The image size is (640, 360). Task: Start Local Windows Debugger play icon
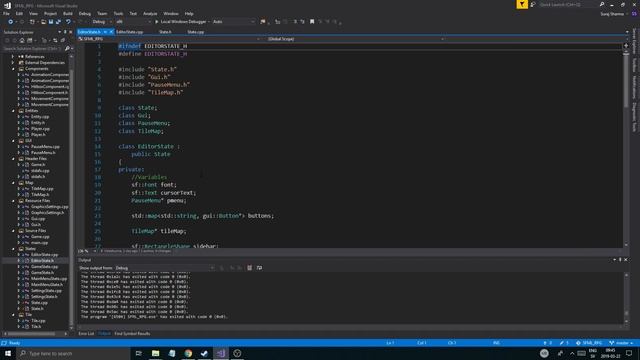tap(156, 22)
